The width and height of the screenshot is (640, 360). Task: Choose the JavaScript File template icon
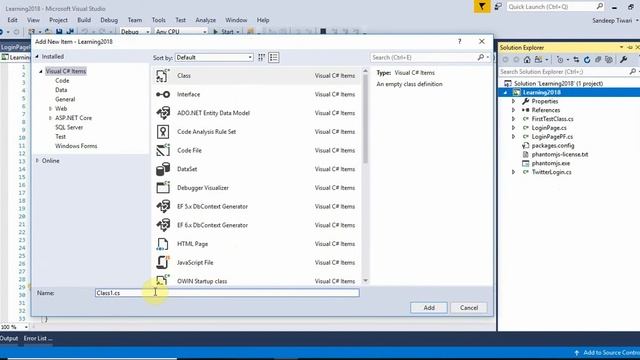click(163, 262)
